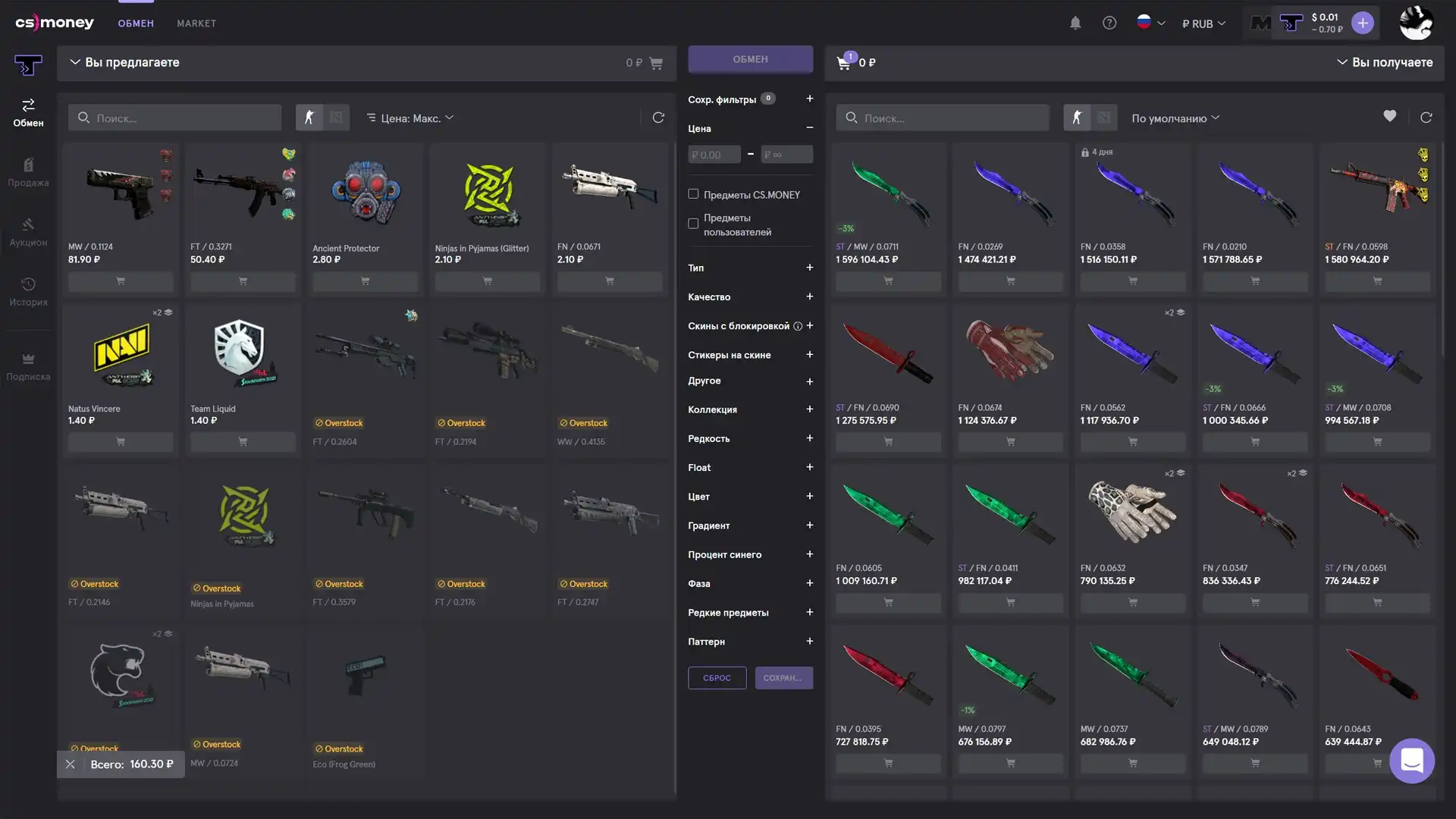The height and width of the screenshot is (819, 1456).
Task: Expand Стикеры на скине filter
Action: click(809, 355)
